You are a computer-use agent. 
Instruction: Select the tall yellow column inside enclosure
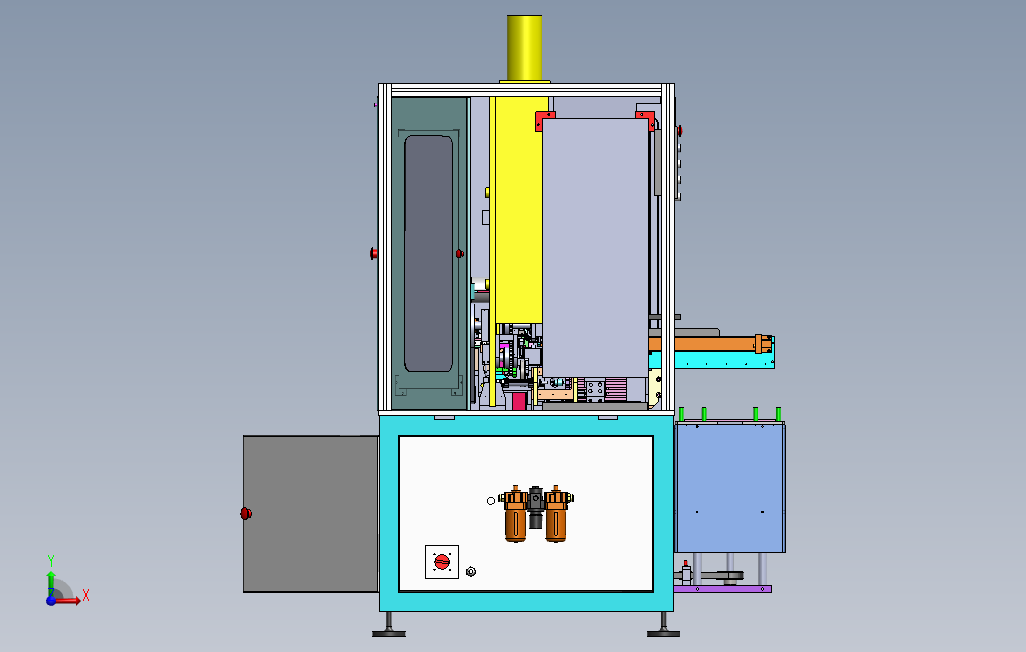coord(519,209)
